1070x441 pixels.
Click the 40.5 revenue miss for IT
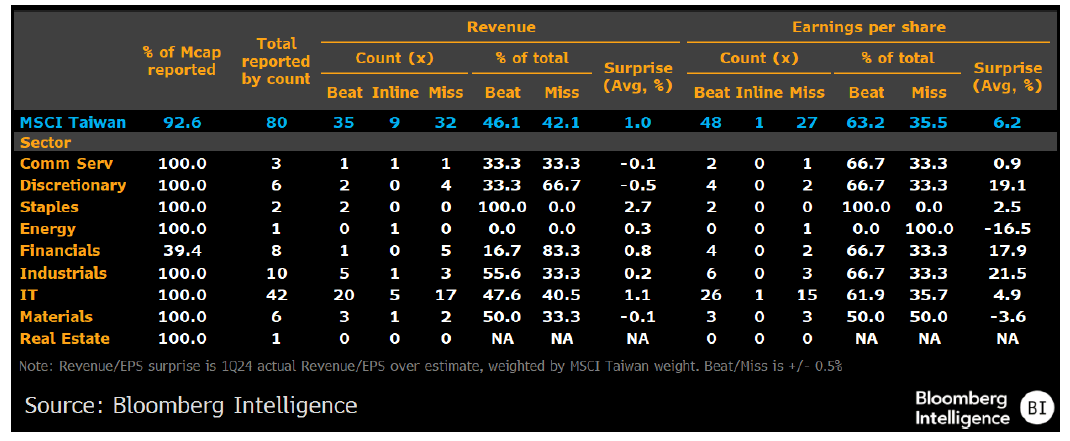click(562, 295)
